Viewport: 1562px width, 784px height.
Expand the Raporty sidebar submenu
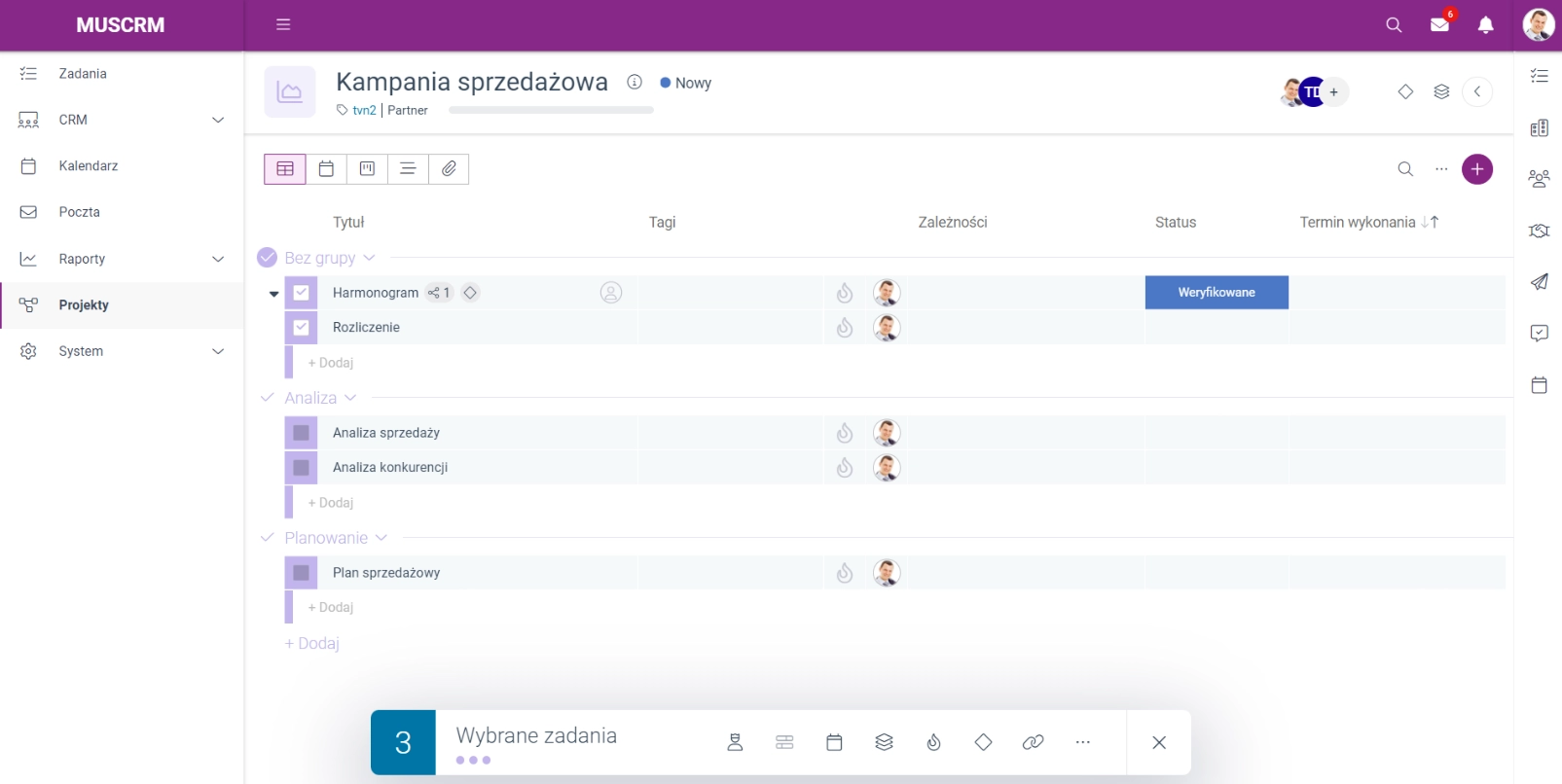pos(218,259)
